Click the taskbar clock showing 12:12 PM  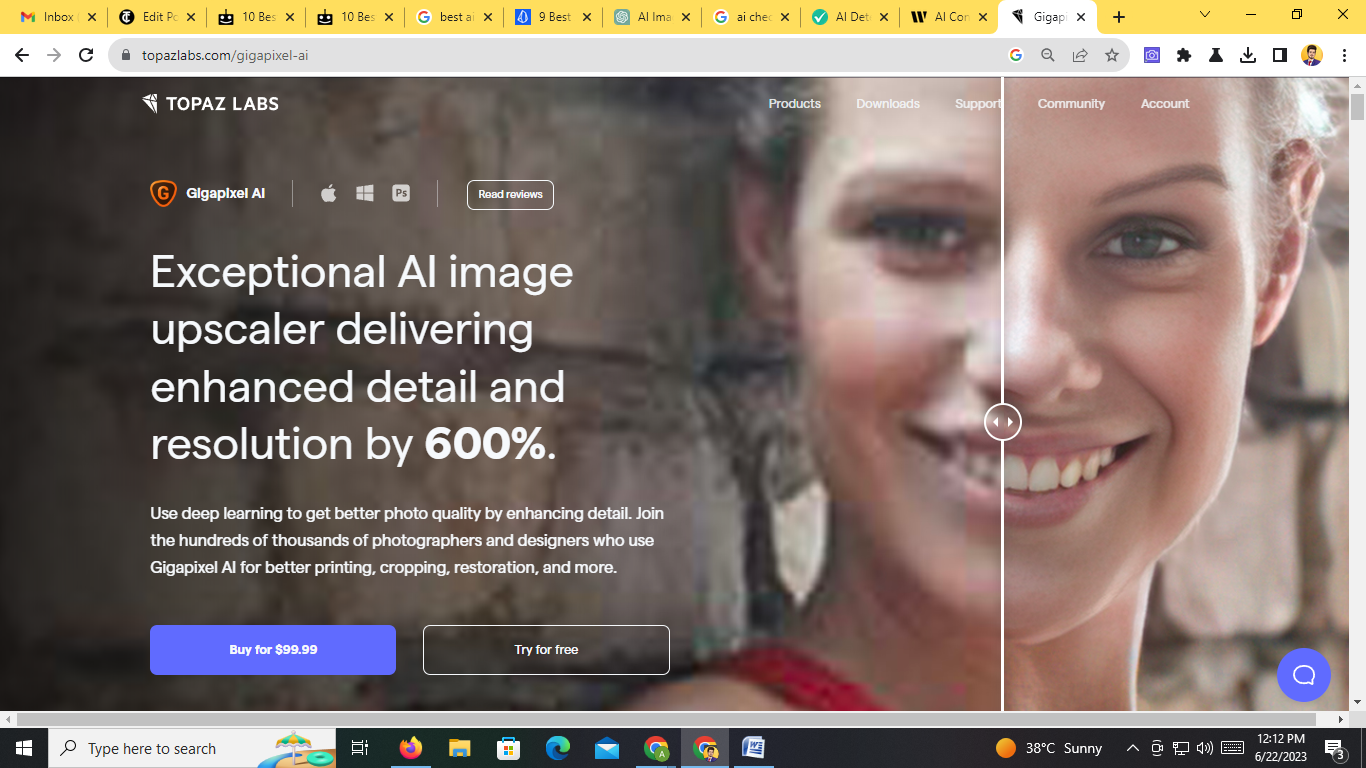coord(1281,748)
